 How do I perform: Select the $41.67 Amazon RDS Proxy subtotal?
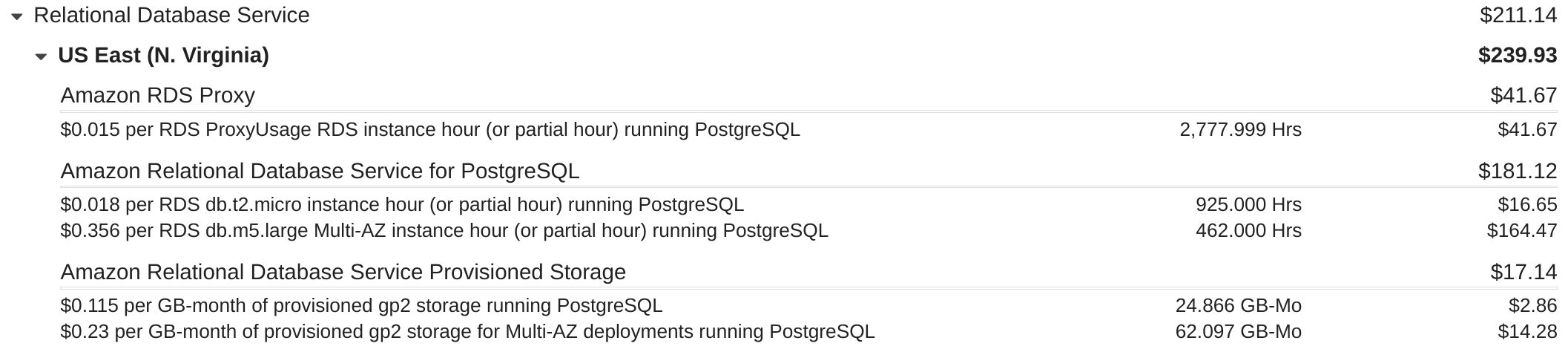pos(1523,95)
